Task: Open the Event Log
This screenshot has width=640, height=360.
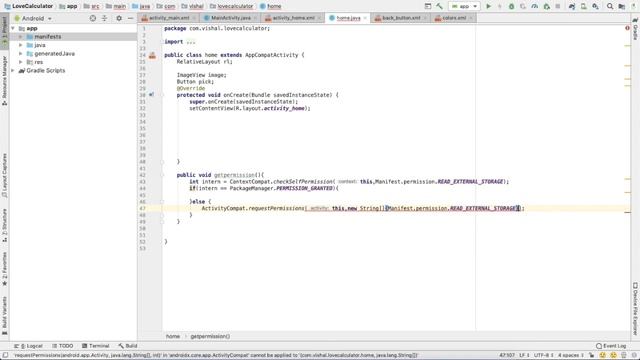Action: pyautogui.click(x=611, y=346)
